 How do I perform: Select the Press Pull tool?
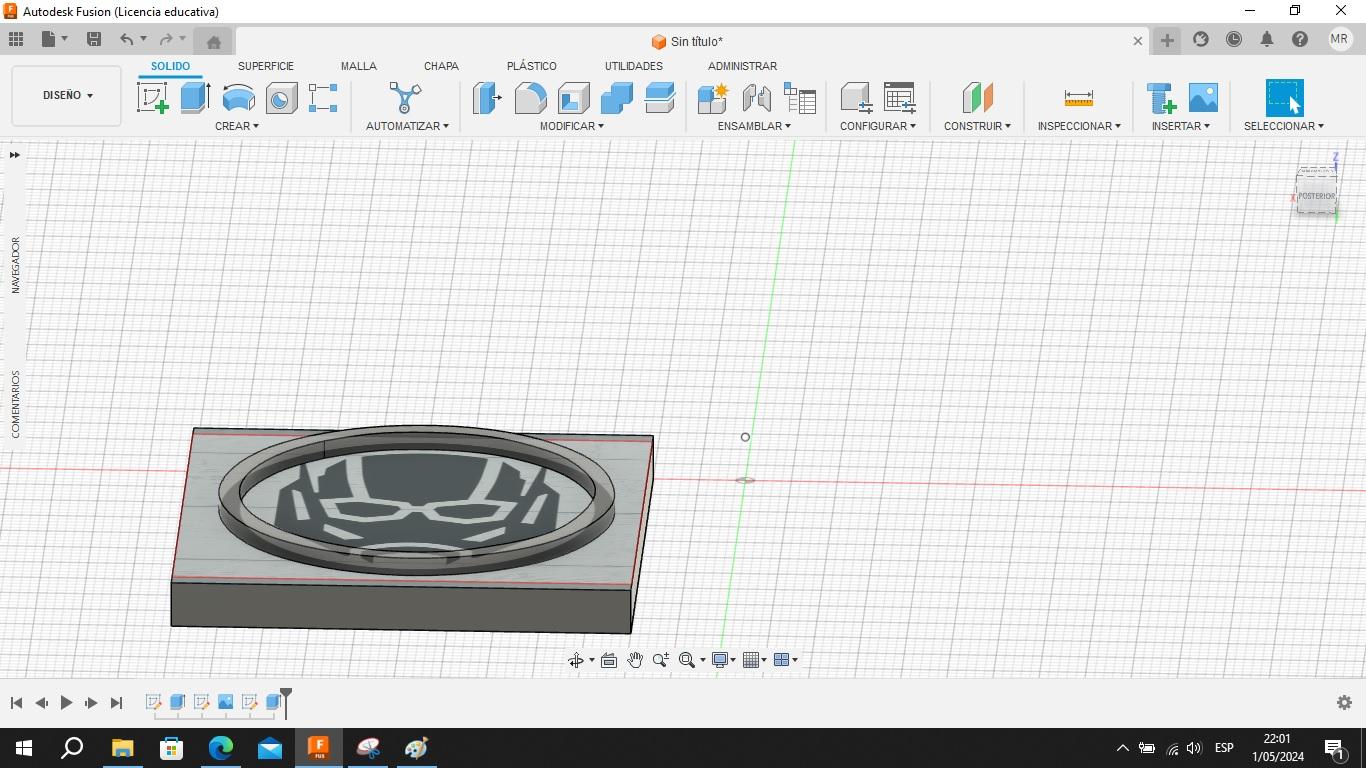pyautogui.click(x=487, y=98)
